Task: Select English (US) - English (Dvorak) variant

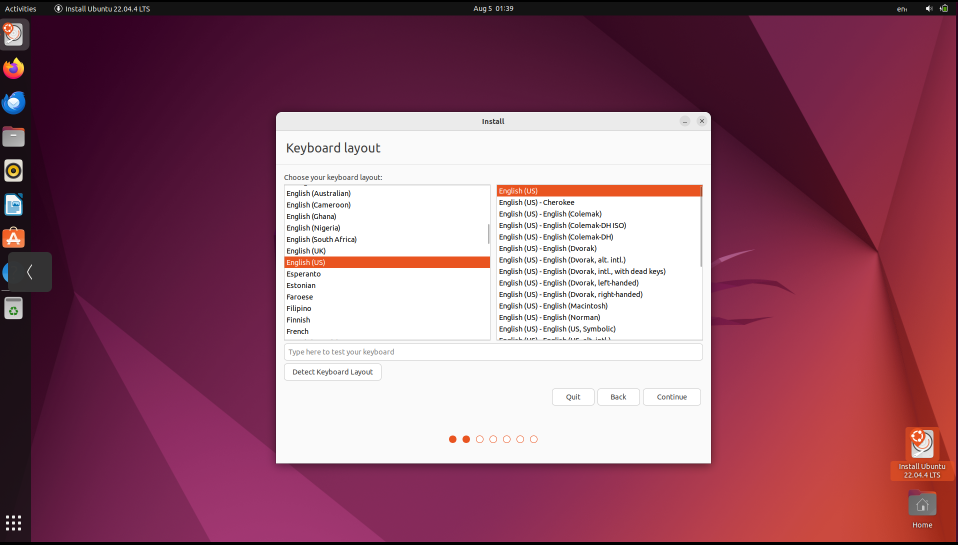Action: [599, 249]
